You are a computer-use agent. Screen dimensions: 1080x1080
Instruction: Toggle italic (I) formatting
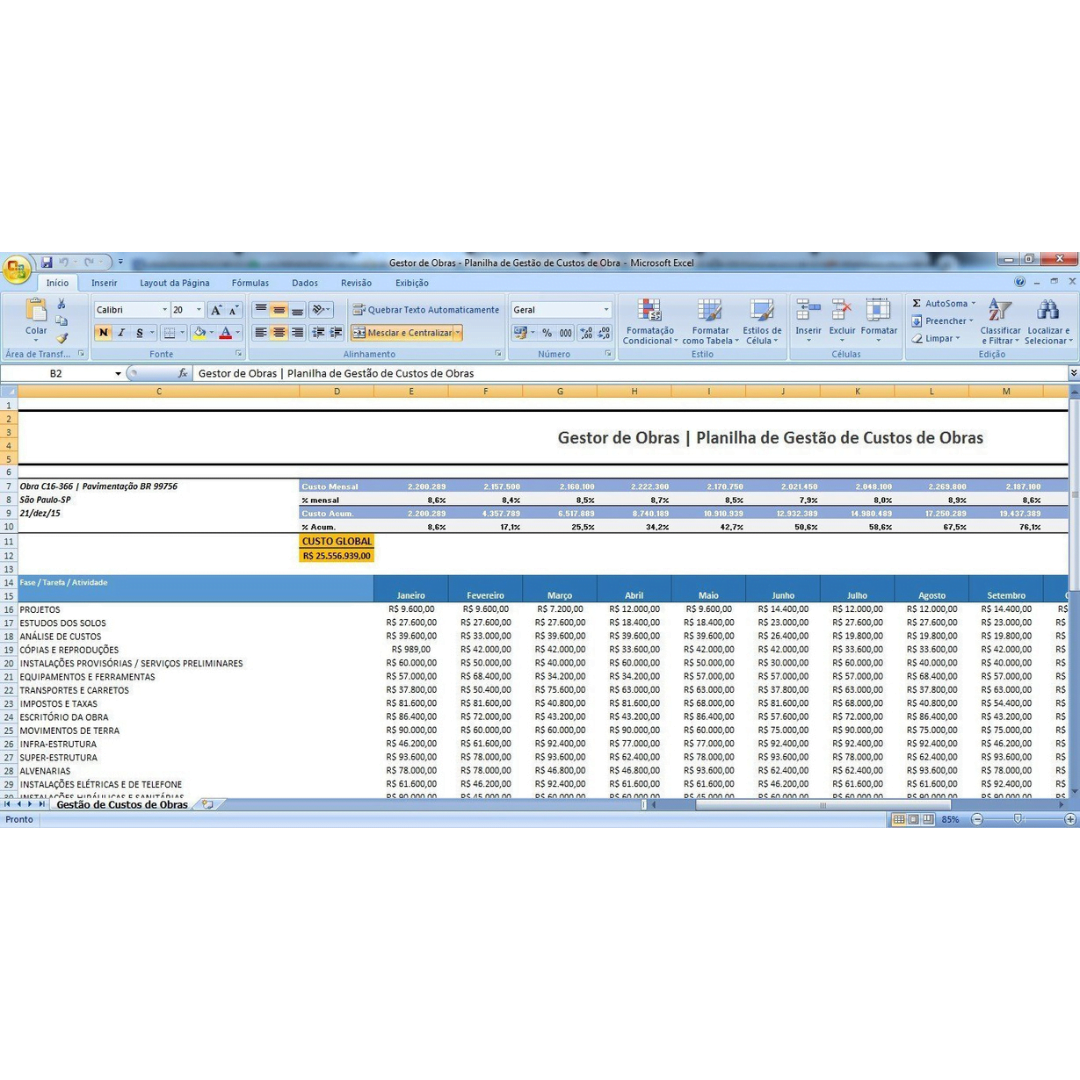(x=121, y=333)
